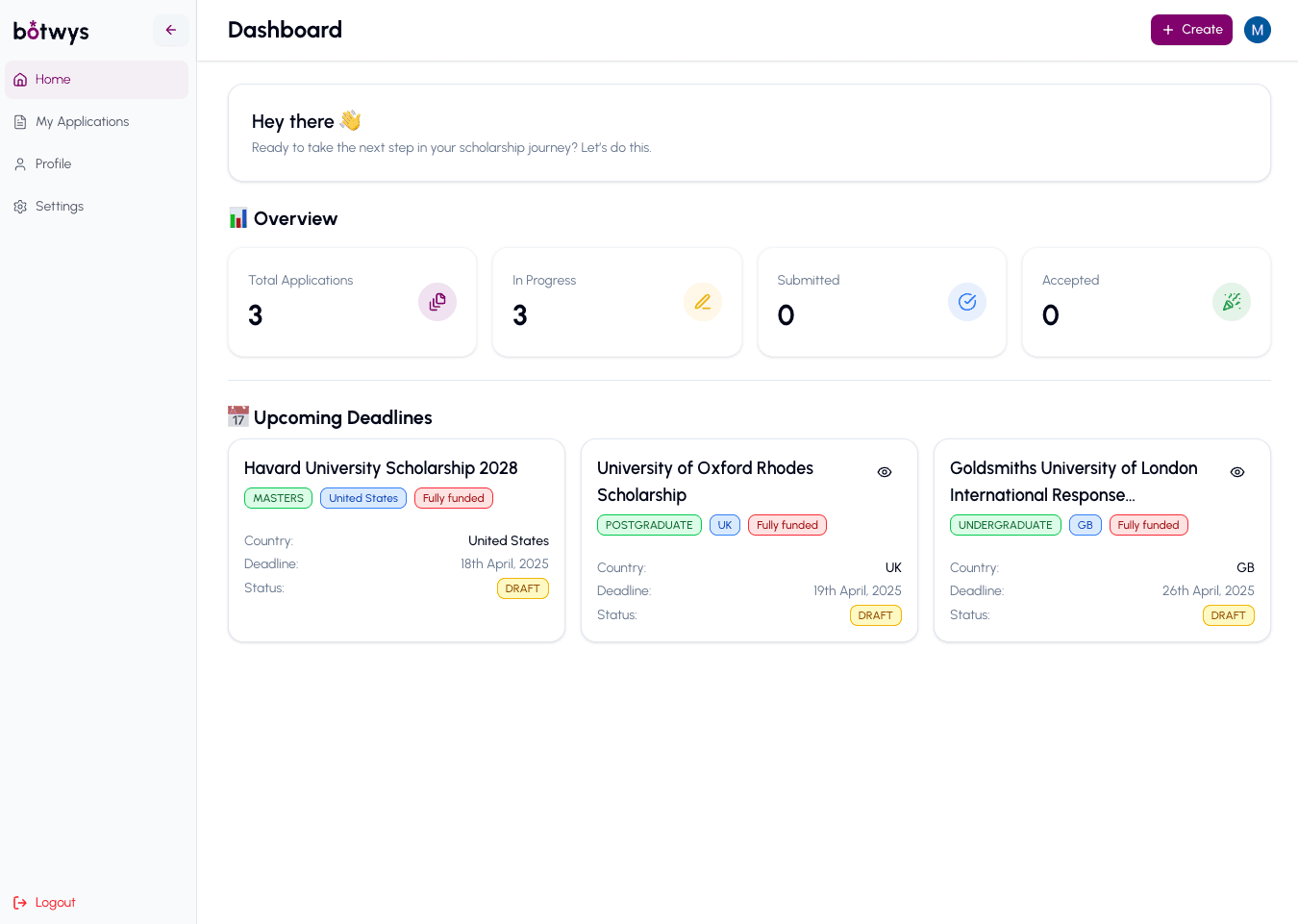Click the Settings gear icon in sidebar
The height and width of the screenshot is (924, 1298).
19,206
